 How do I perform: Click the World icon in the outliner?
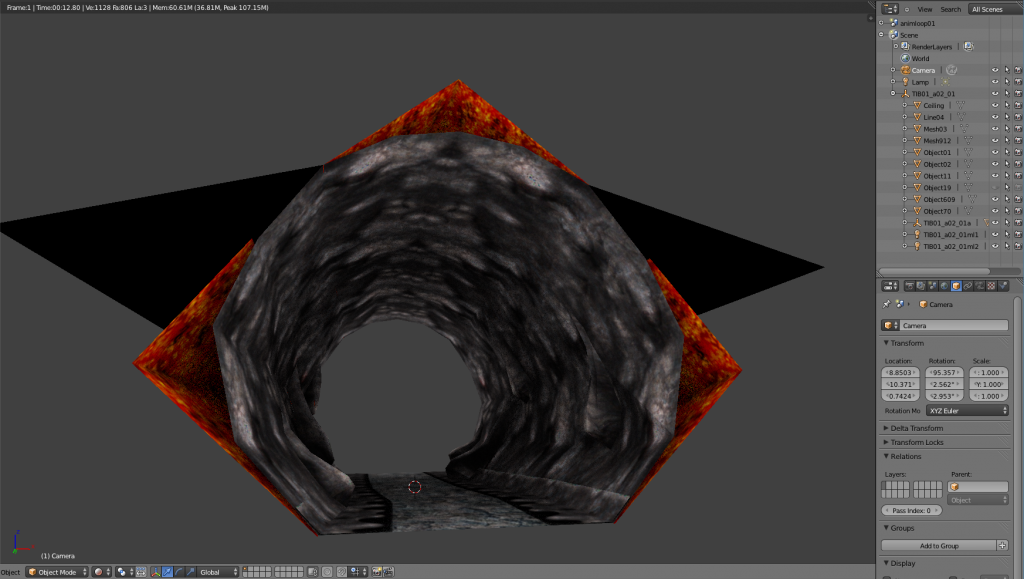click(x=905, y=58)
